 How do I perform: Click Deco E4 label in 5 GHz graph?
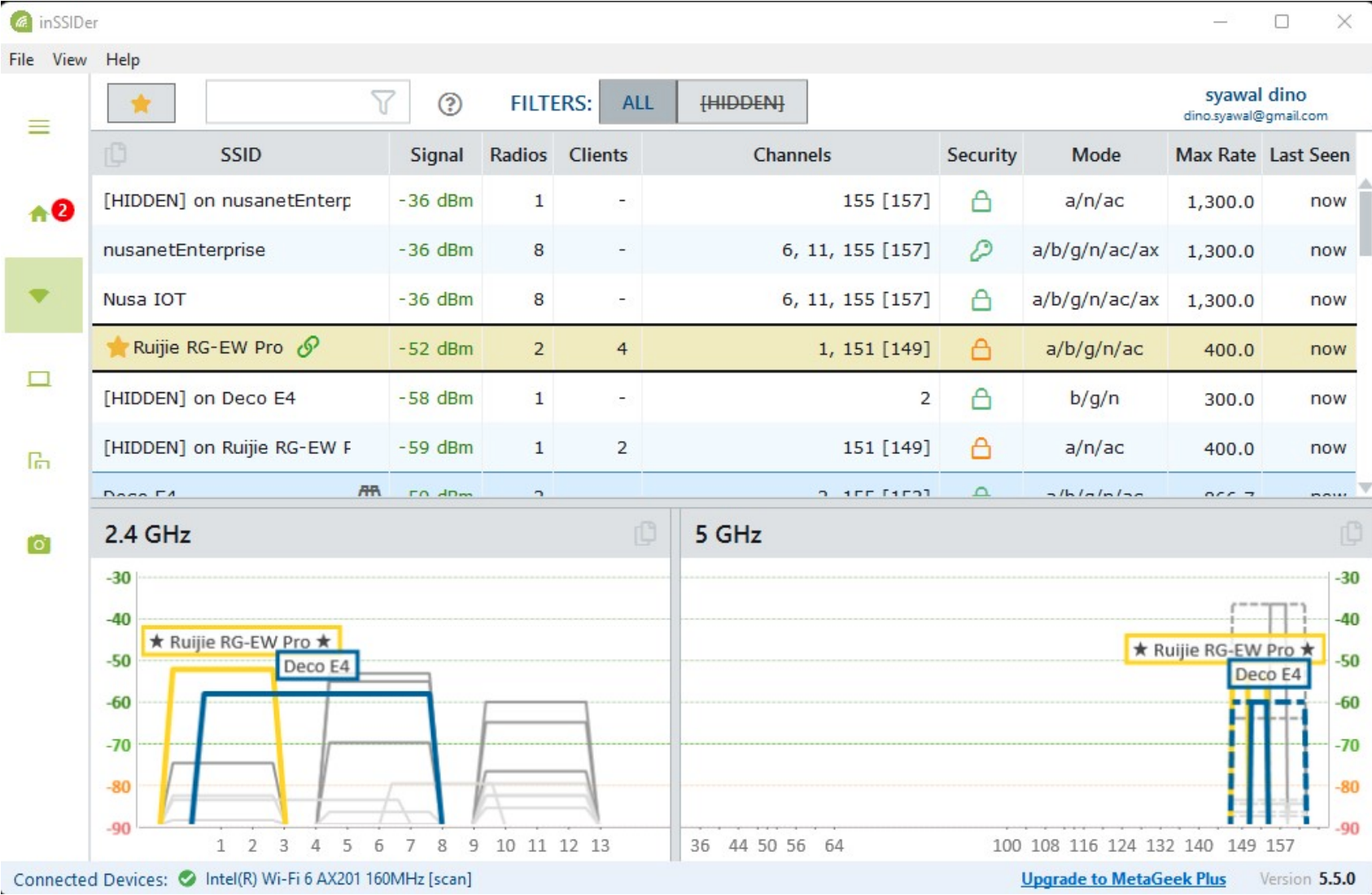pos(1267,674)
